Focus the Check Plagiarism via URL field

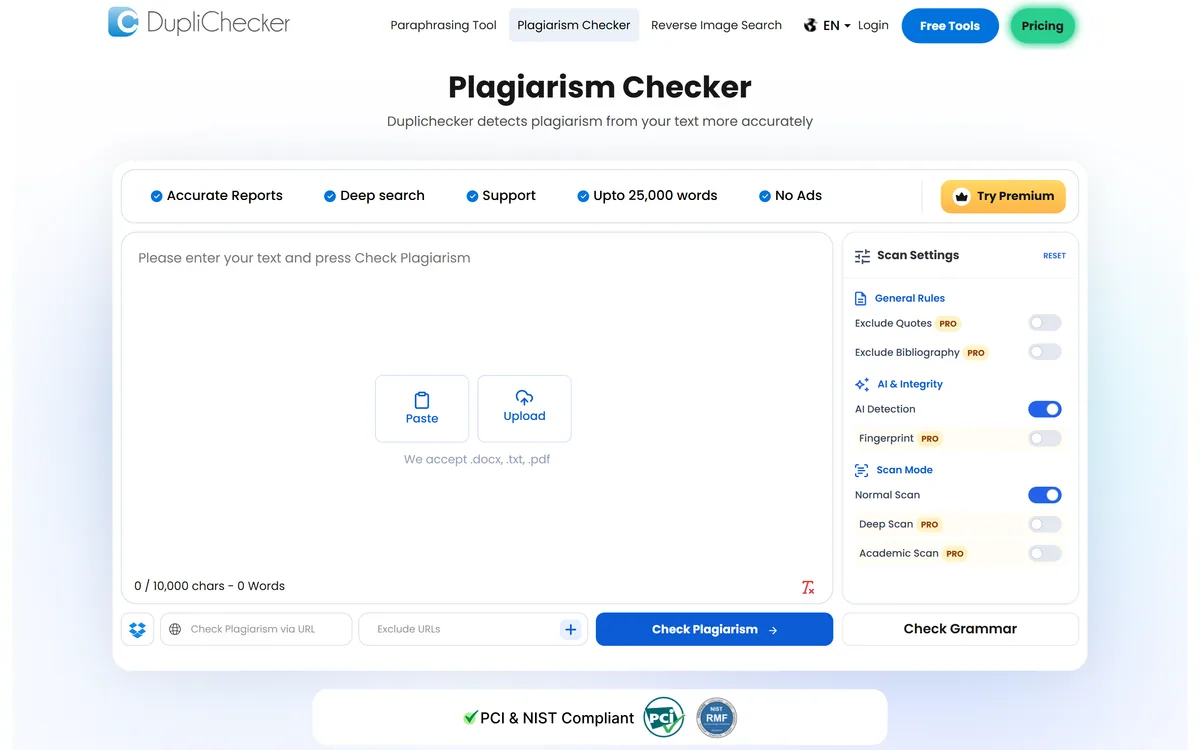(x=256, y=629)
